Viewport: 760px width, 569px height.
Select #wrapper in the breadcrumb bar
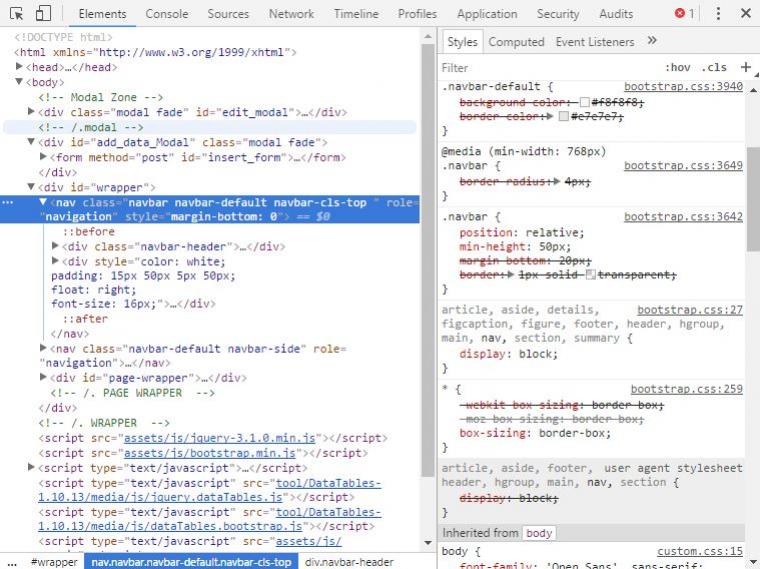[x=54, y=562]
